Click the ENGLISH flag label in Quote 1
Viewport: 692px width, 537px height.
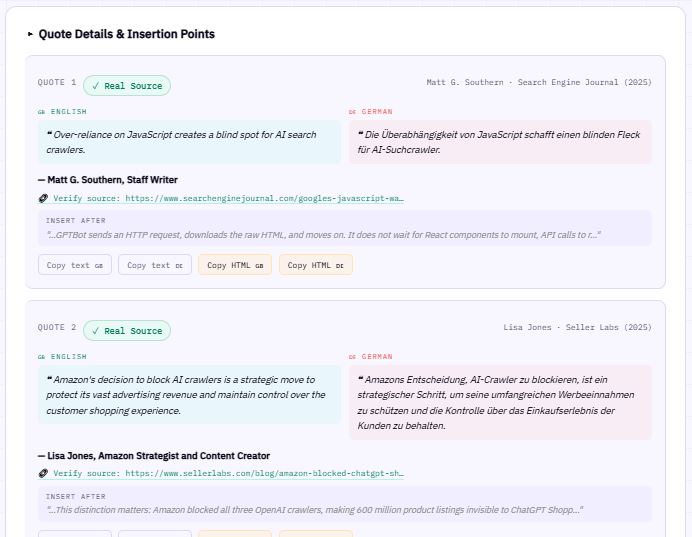coord(62,112)
